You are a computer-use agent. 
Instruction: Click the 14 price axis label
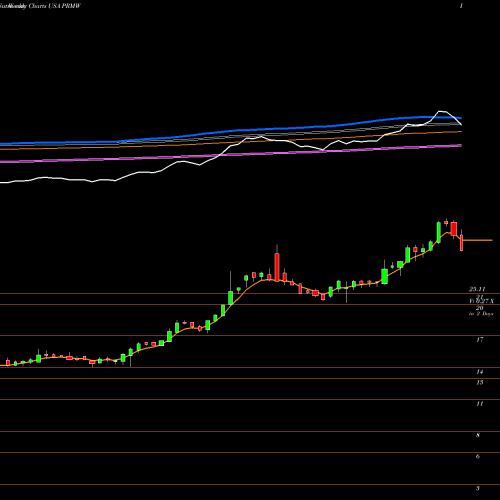click(480, 372)
